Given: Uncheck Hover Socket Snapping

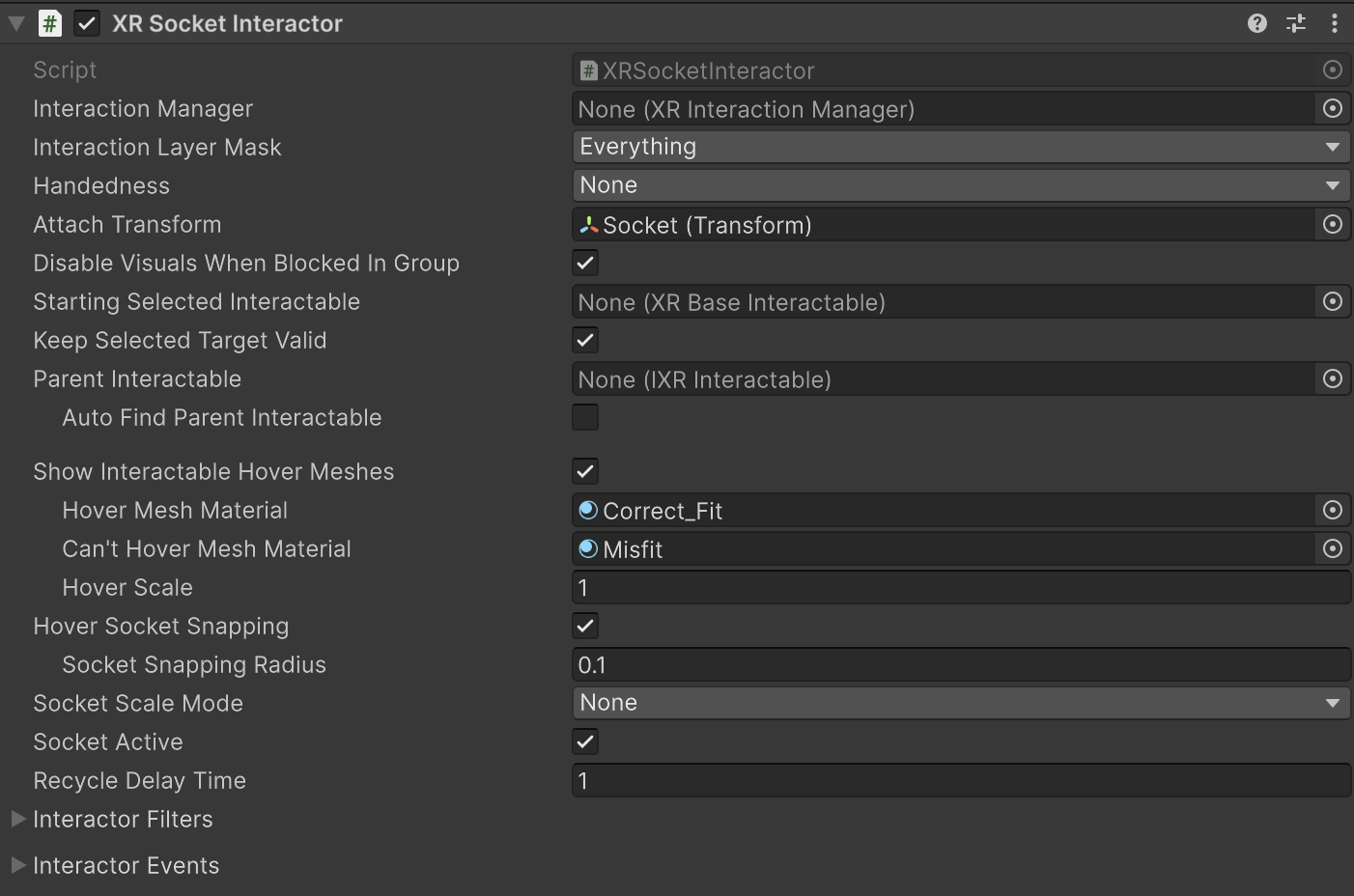Looking at the screenshot, I should (585, 626).
